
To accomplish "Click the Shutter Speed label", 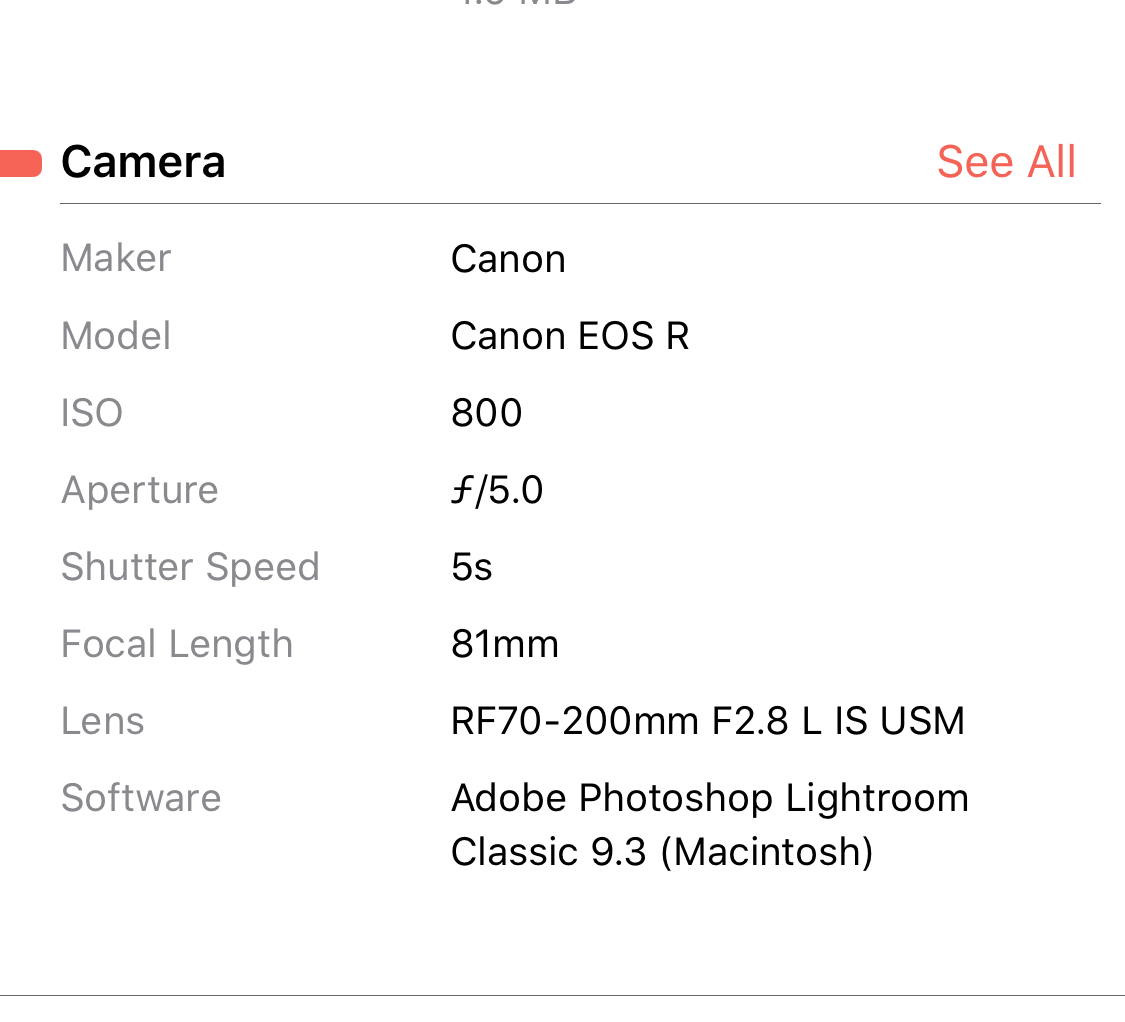I will click(190, 567).
